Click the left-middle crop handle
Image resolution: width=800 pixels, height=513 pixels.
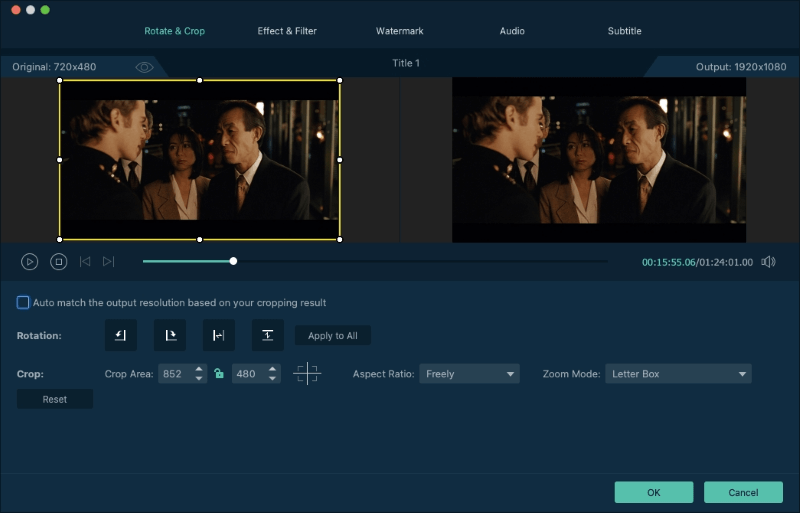coord(60,160)
